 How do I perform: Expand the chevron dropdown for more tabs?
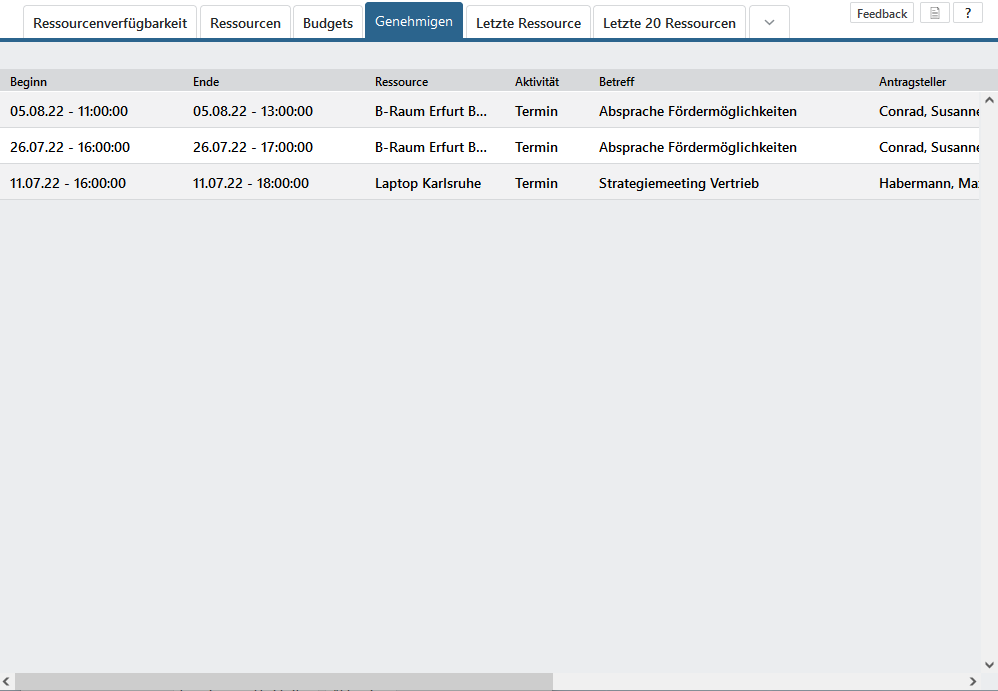[769, 23]
